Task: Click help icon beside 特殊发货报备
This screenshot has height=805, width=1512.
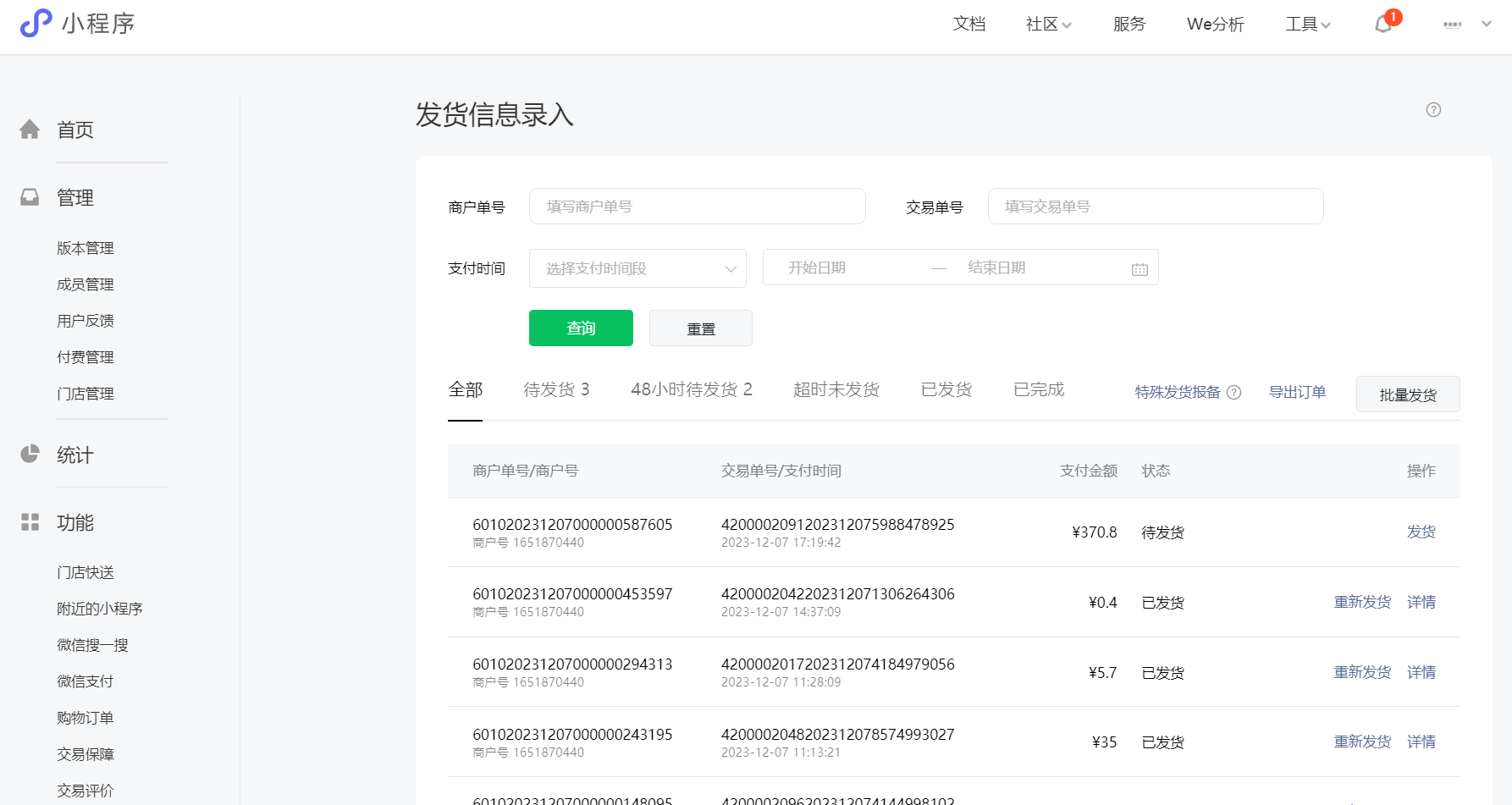Action: coord(1234,393)
